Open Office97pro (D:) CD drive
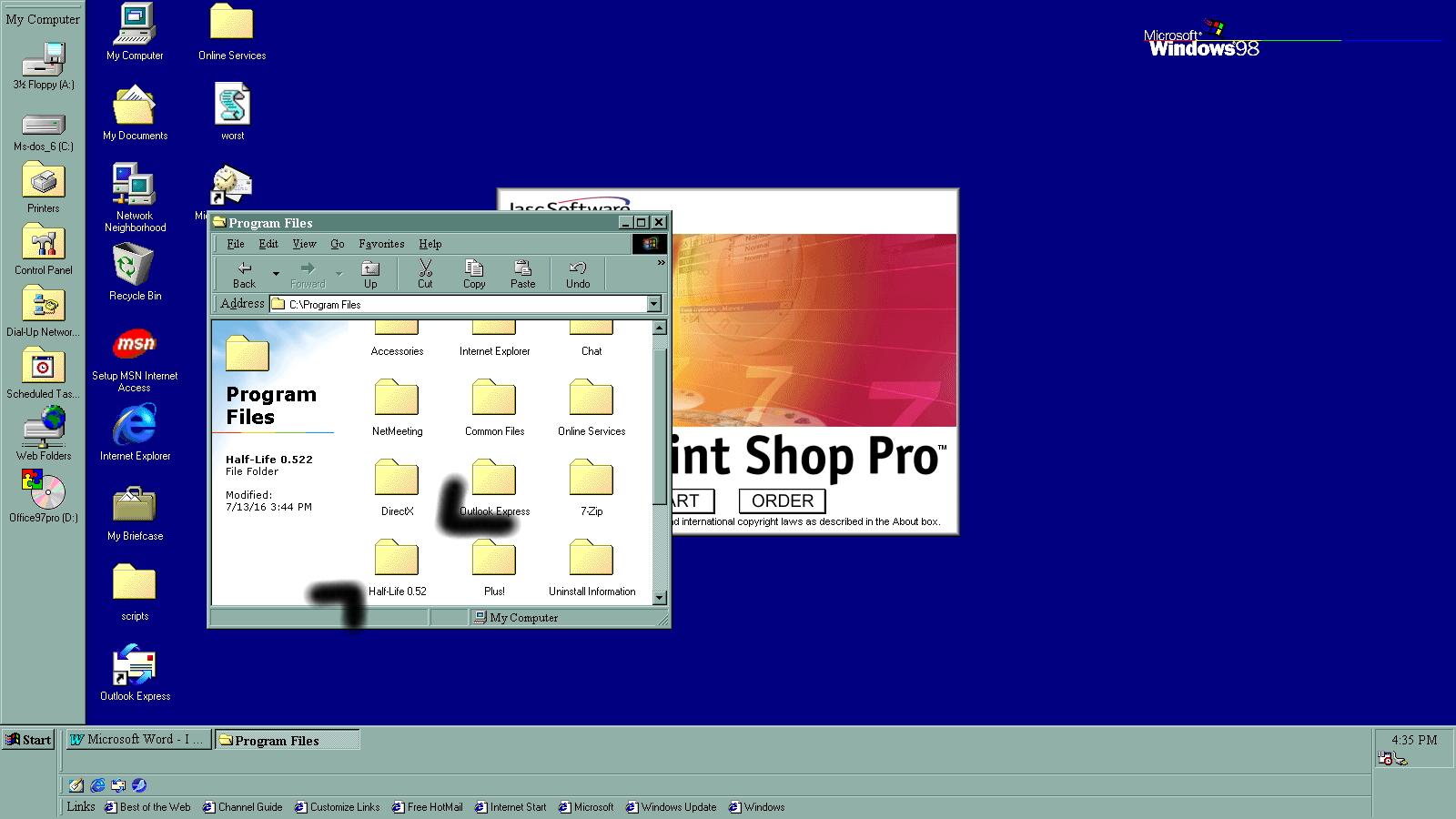This screenshot has width=1456, height=819. tap(44, 496)
